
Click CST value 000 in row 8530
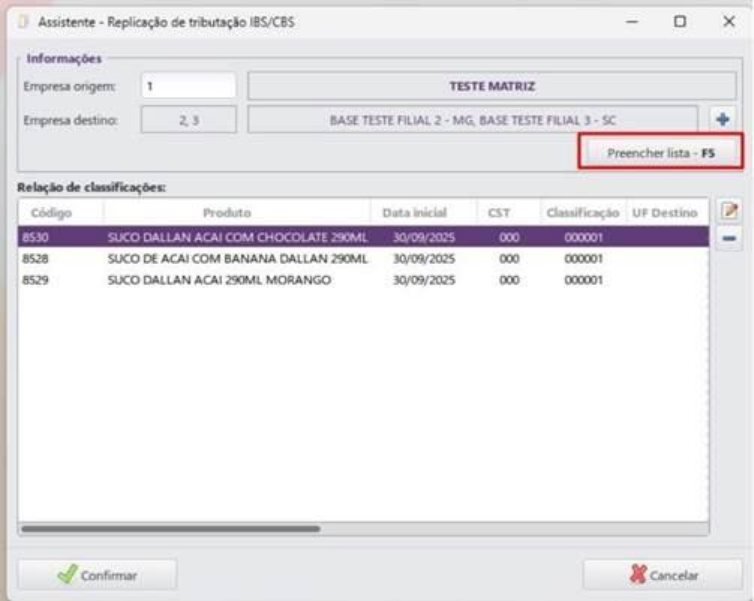click(509, 237)
